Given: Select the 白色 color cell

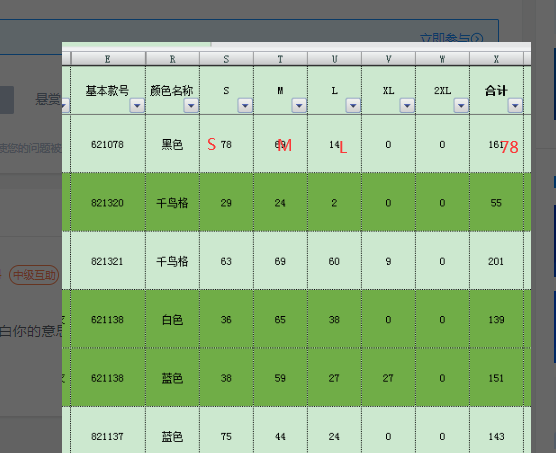Looking at the screenshot, I should 172,319.
